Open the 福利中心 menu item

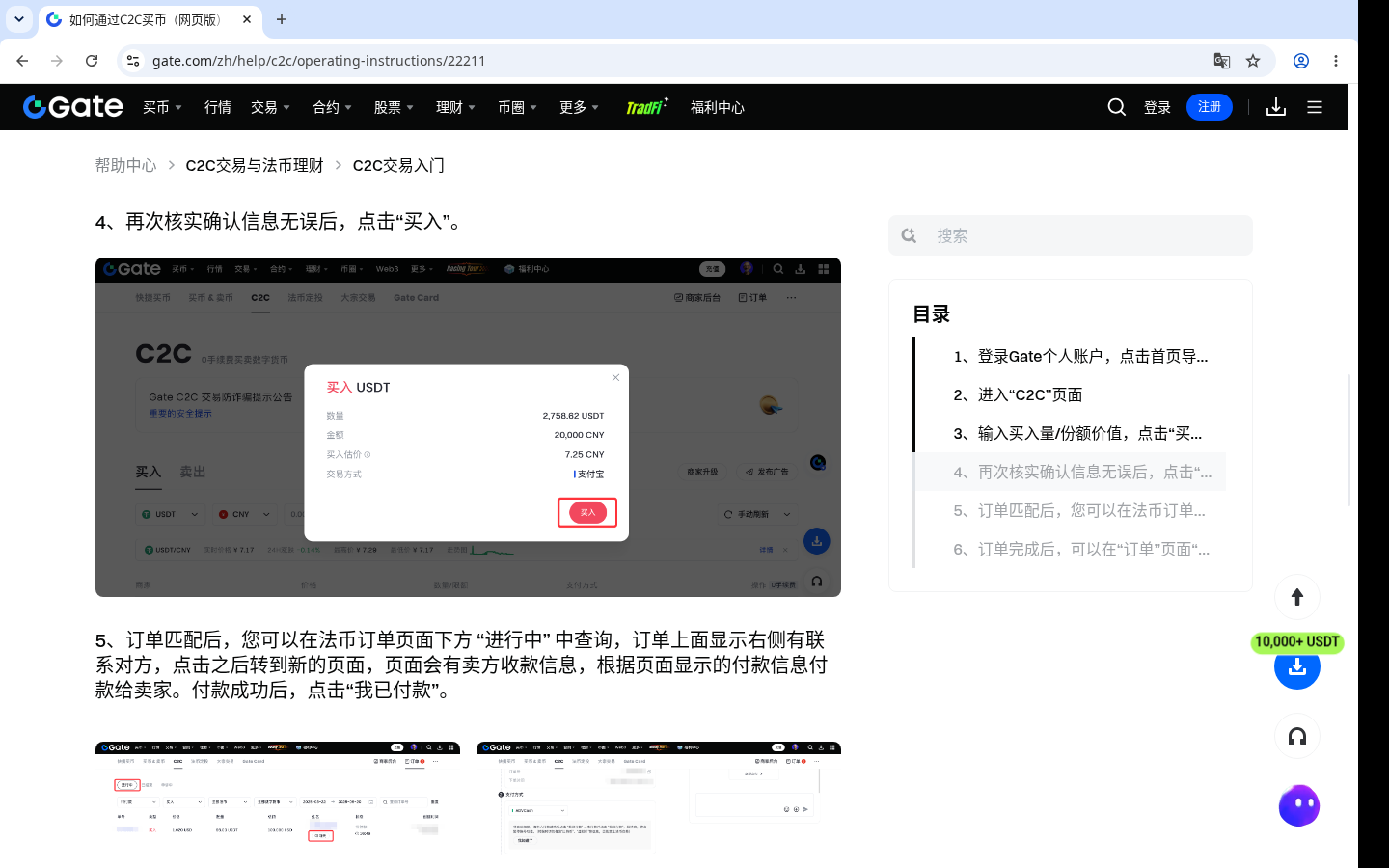pyautogui.click(x=718, y=107)
